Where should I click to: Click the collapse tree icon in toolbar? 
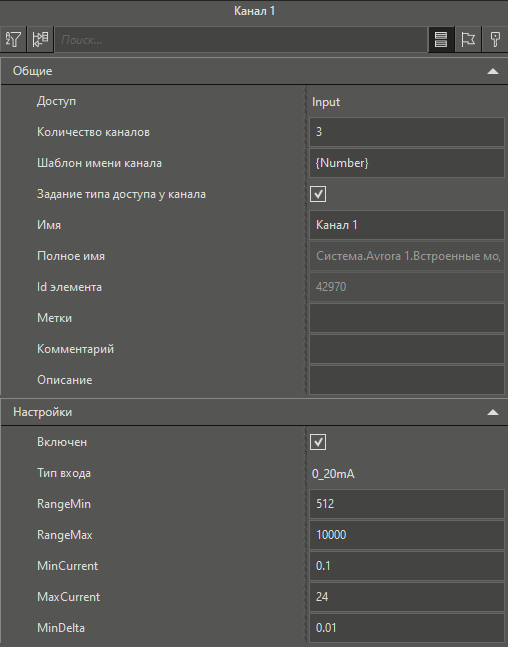(40, 40)
